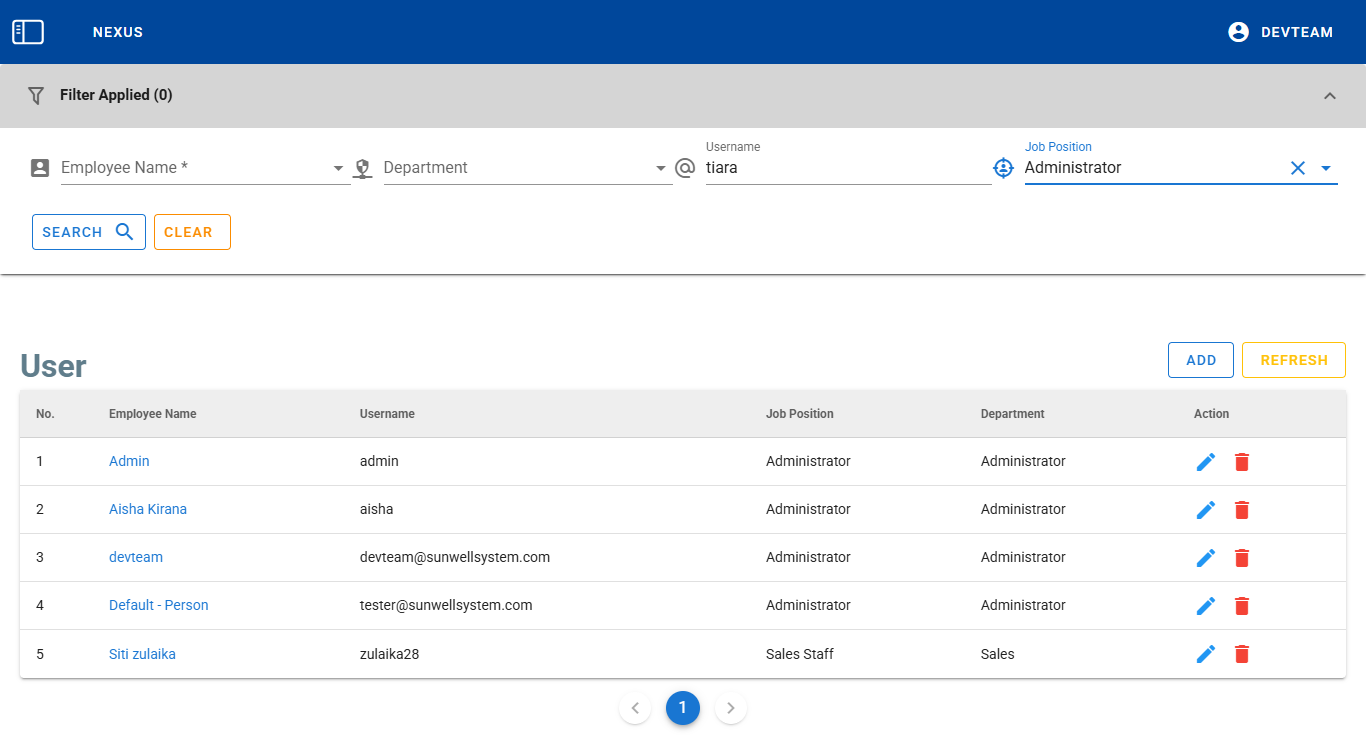
Task: Click edit pencil for devteam row
Action: tap(1206, 558)
